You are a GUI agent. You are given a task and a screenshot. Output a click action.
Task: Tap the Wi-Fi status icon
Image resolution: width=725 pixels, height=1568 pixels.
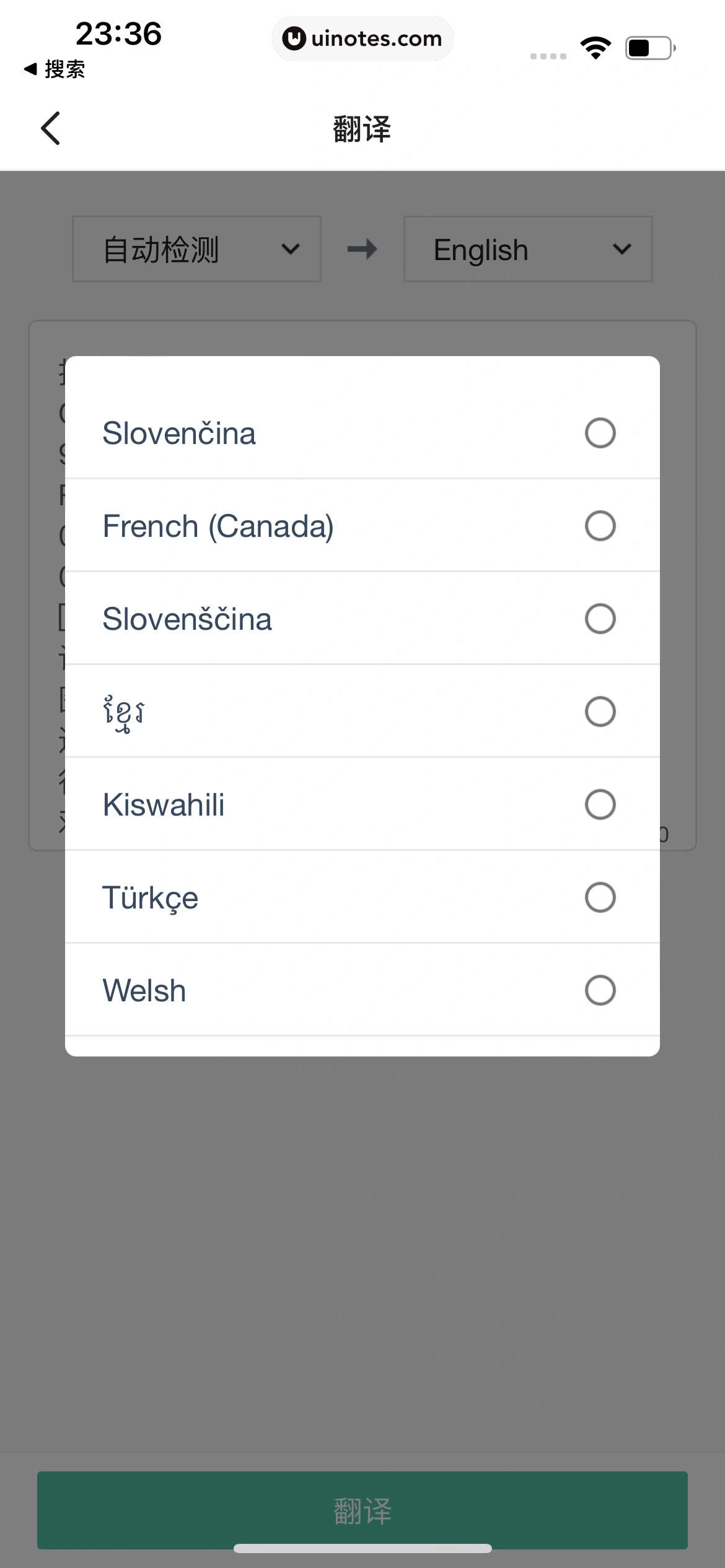[x=595, y=48]
